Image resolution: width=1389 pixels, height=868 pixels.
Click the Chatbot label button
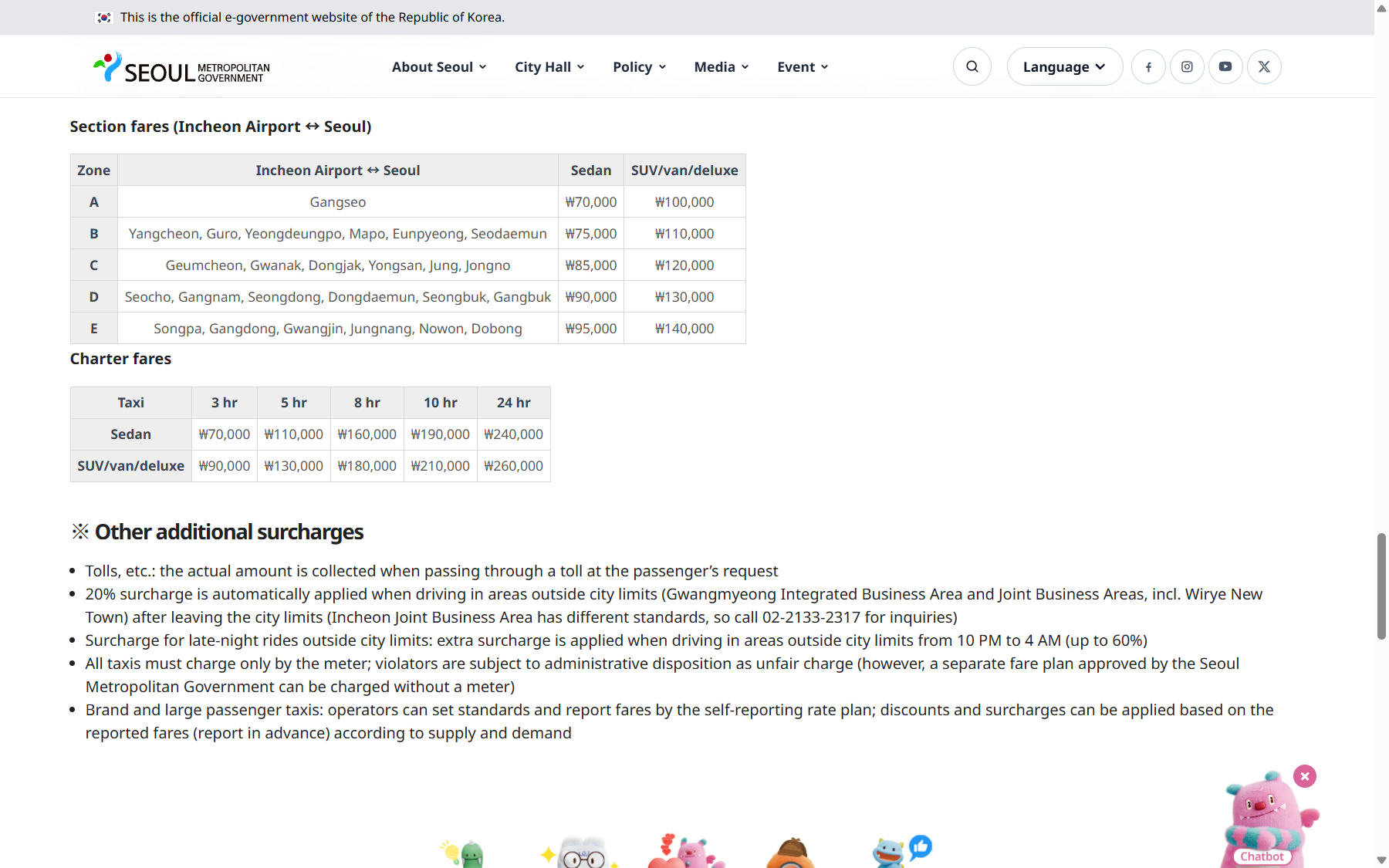coord(1262,856)
